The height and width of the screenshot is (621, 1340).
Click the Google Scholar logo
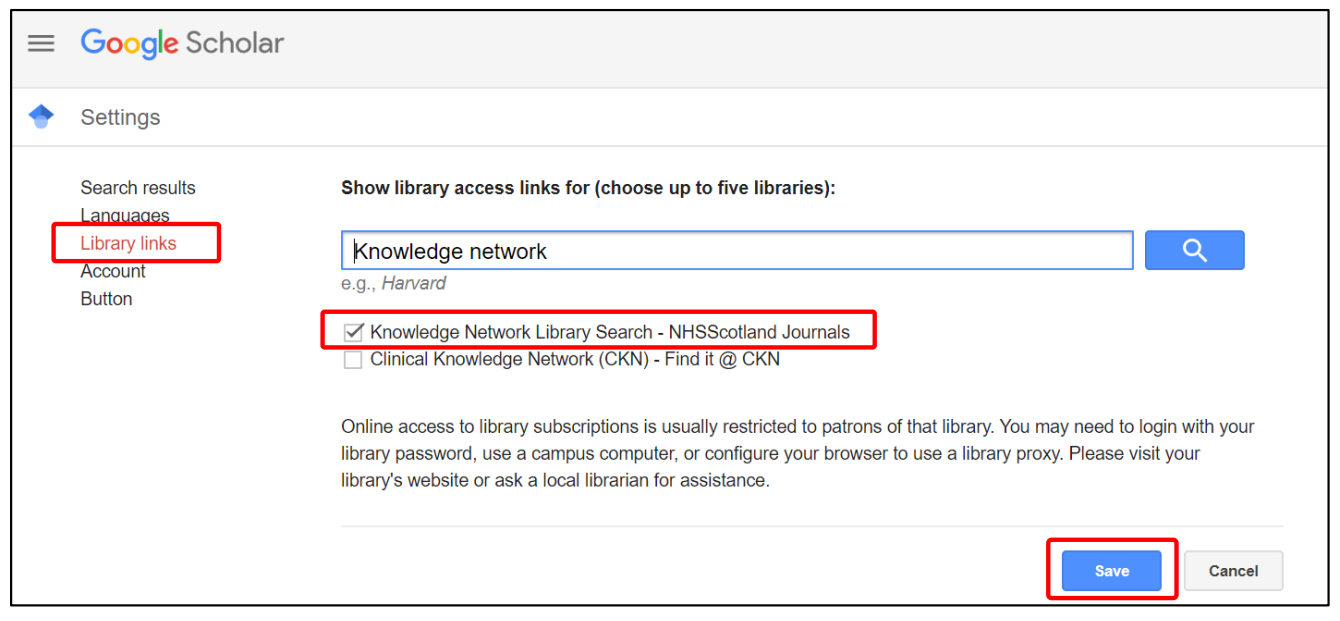(x=182, y=43)
